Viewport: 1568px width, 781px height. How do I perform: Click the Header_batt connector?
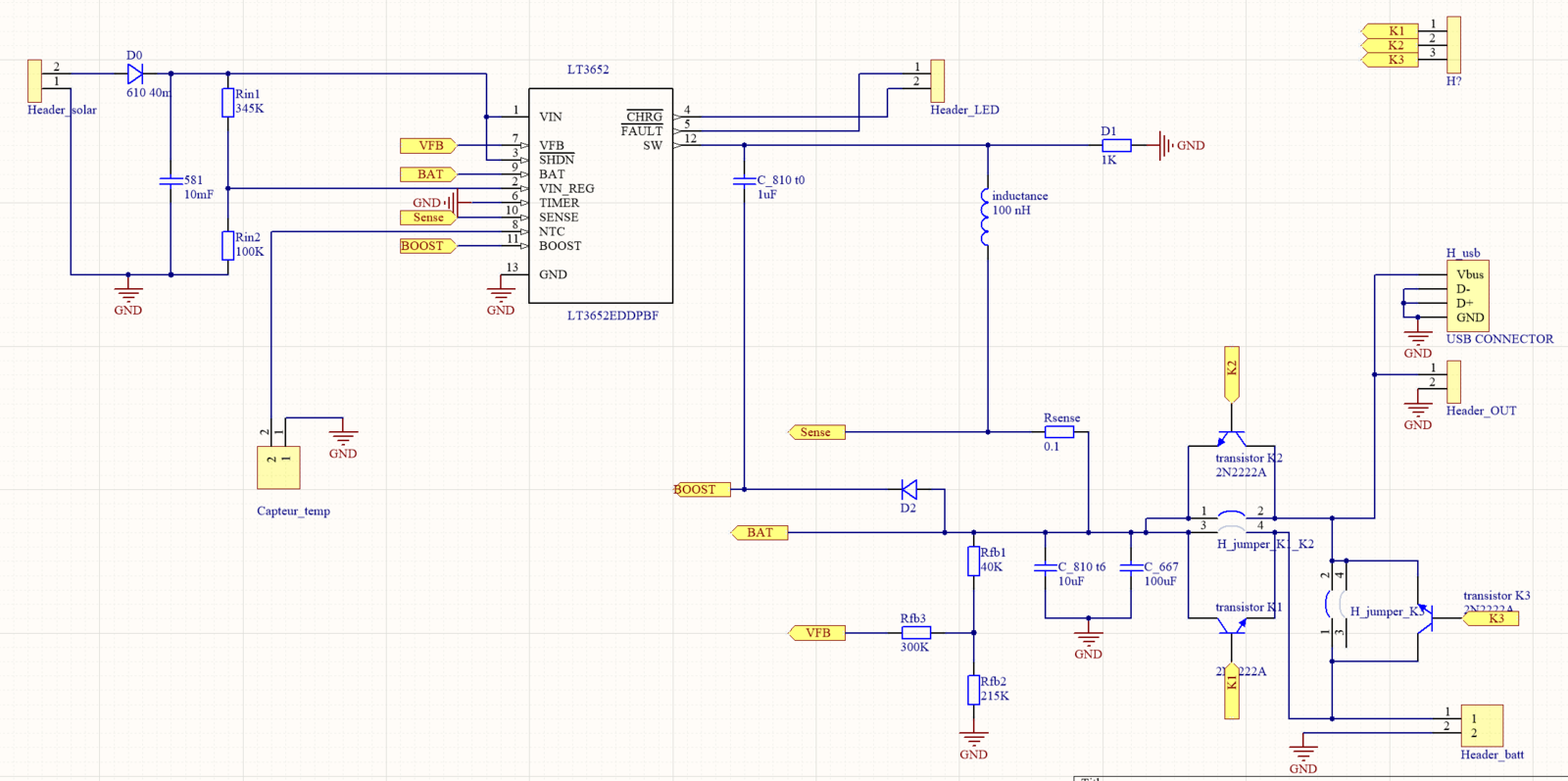coord(1481,725)
